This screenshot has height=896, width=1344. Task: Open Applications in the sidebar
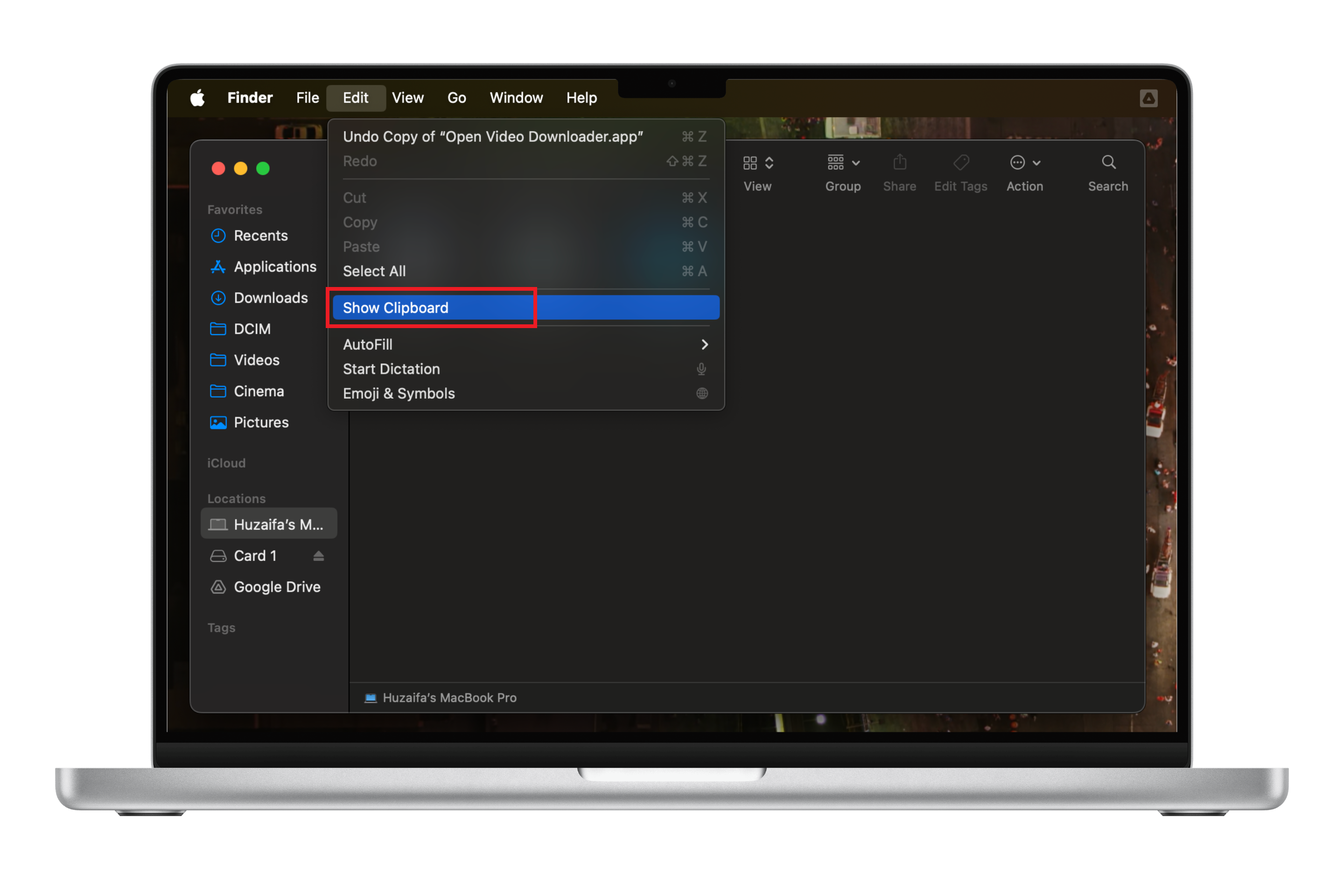click(x=274, y=267)
